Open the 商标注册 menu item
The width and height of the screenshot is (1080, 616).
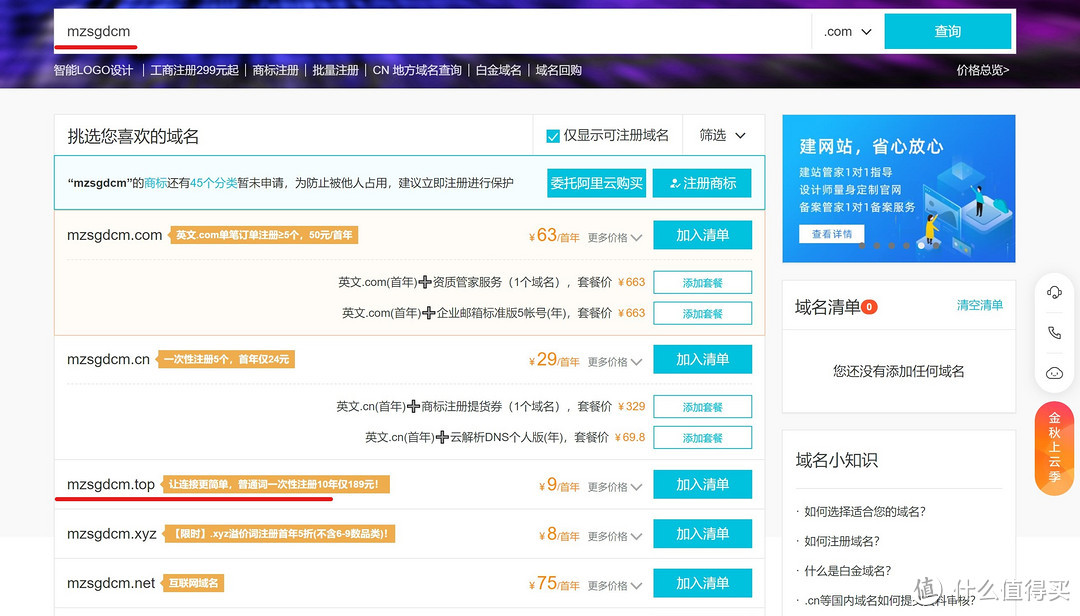pos(275,70)
